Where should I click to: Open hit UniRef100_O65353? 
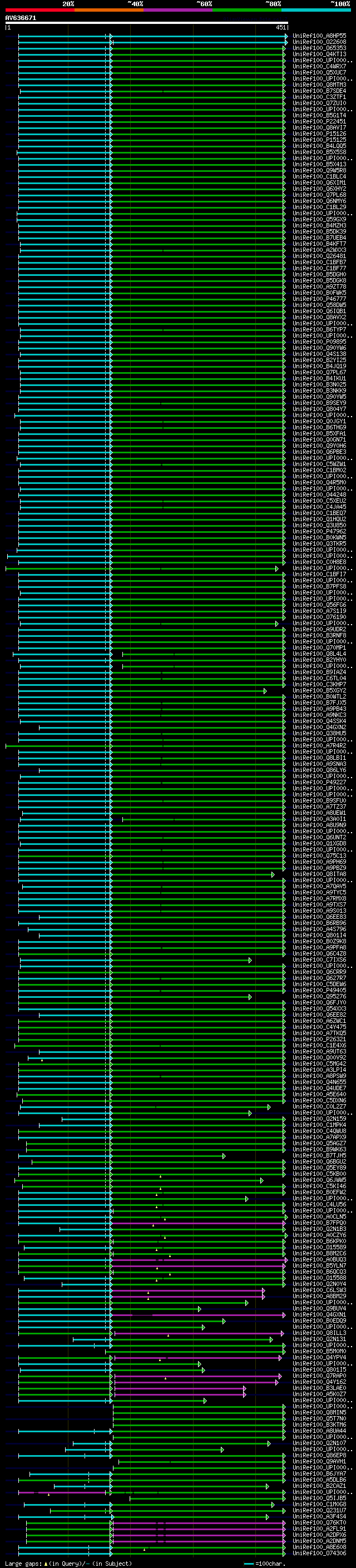[319, 48]
